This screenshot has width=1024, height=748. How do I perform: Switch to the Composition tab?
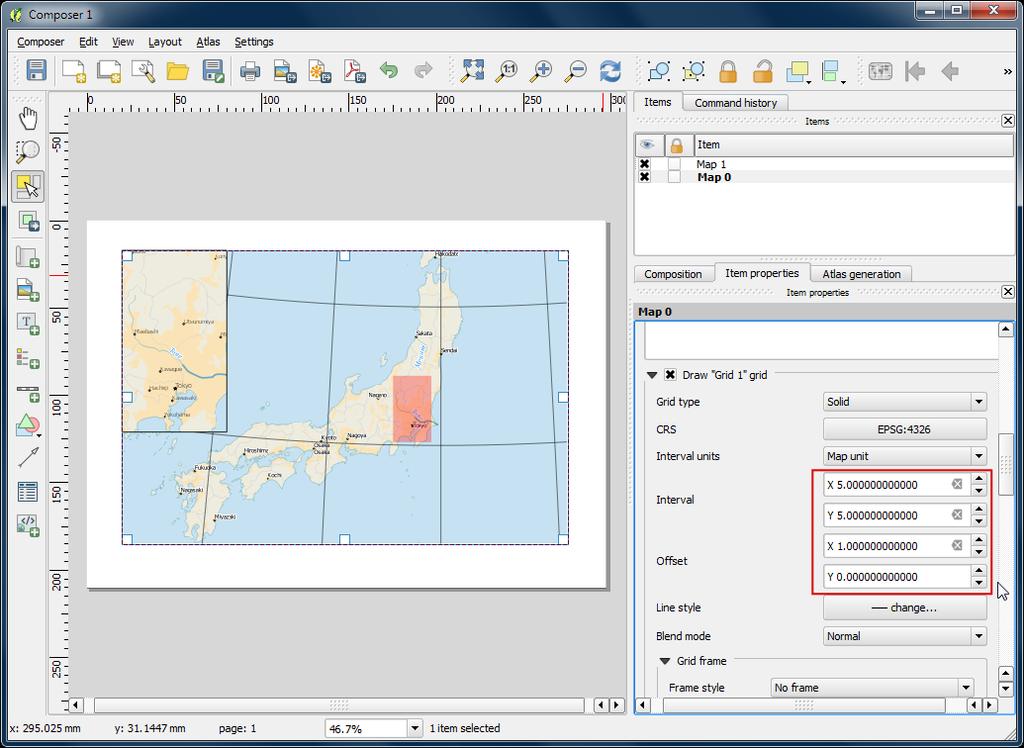coord(673,274)
